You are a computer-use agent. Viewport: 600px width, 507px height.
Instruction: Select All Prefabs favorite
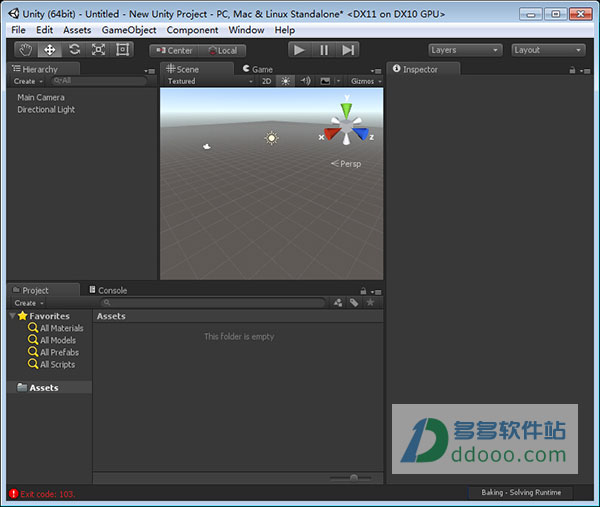click(54, 352)
